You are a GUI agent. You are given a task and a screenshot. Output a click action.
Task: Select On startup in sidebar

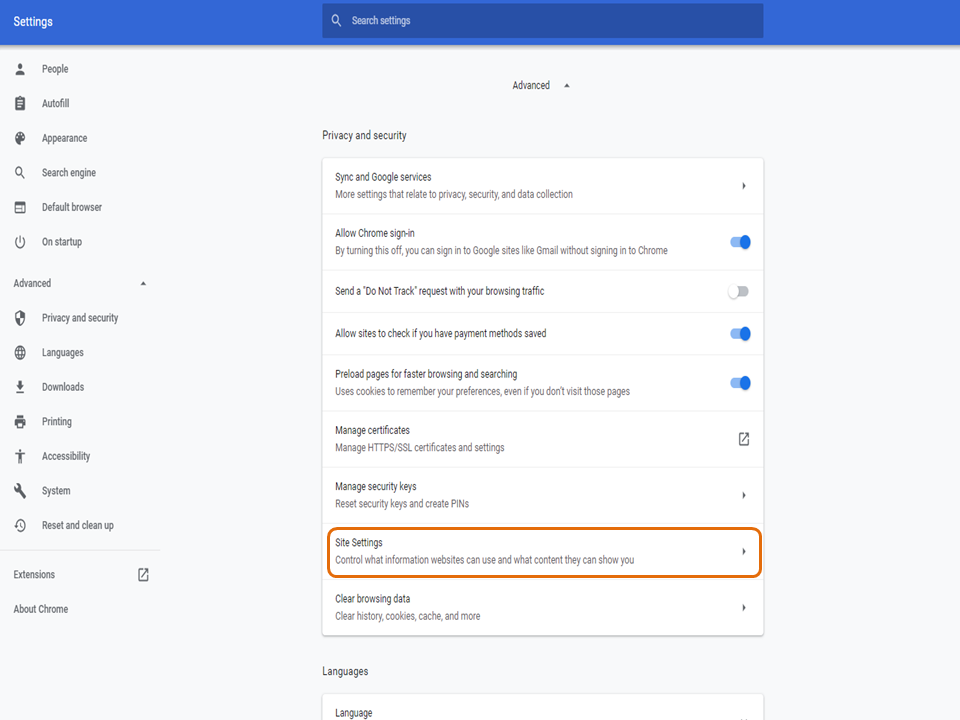point(62,242)
